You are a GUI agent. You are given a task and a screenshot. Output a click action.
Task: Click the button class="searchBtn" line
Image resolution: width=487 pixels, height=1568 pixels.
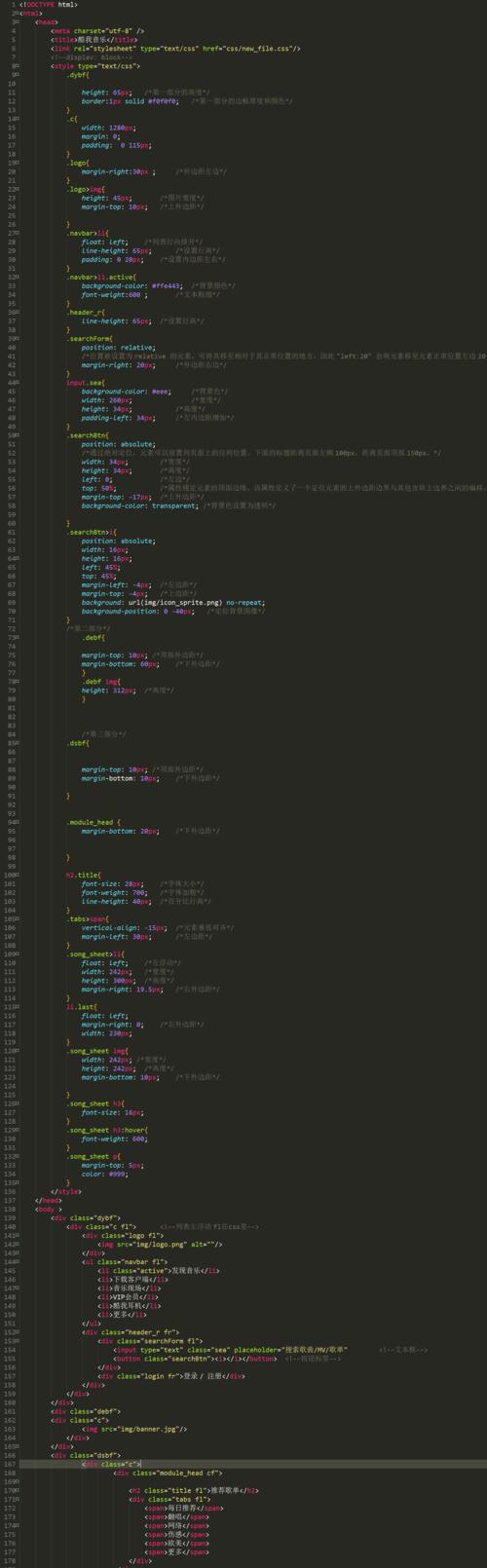point(195,1359)
